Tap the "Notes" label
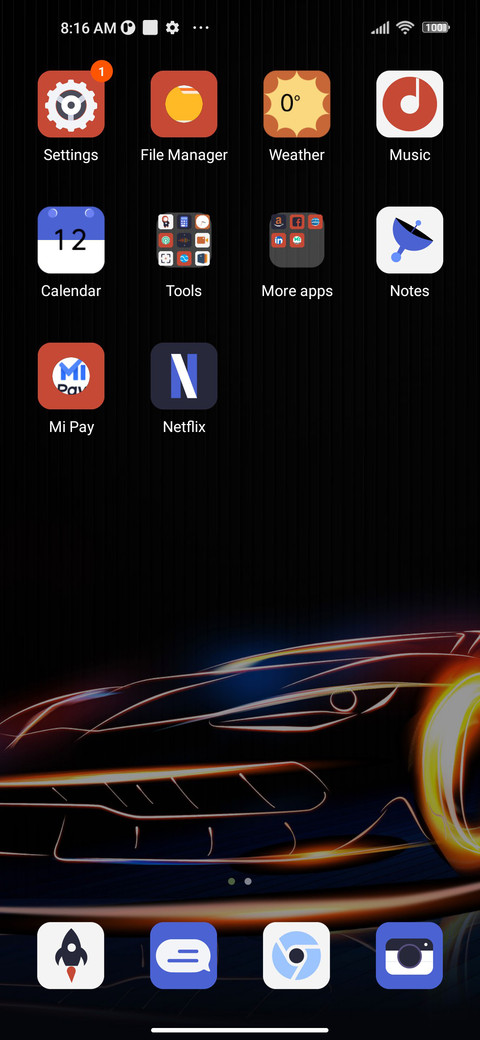Screen dimensions: 480x1040 click(410, 291)
